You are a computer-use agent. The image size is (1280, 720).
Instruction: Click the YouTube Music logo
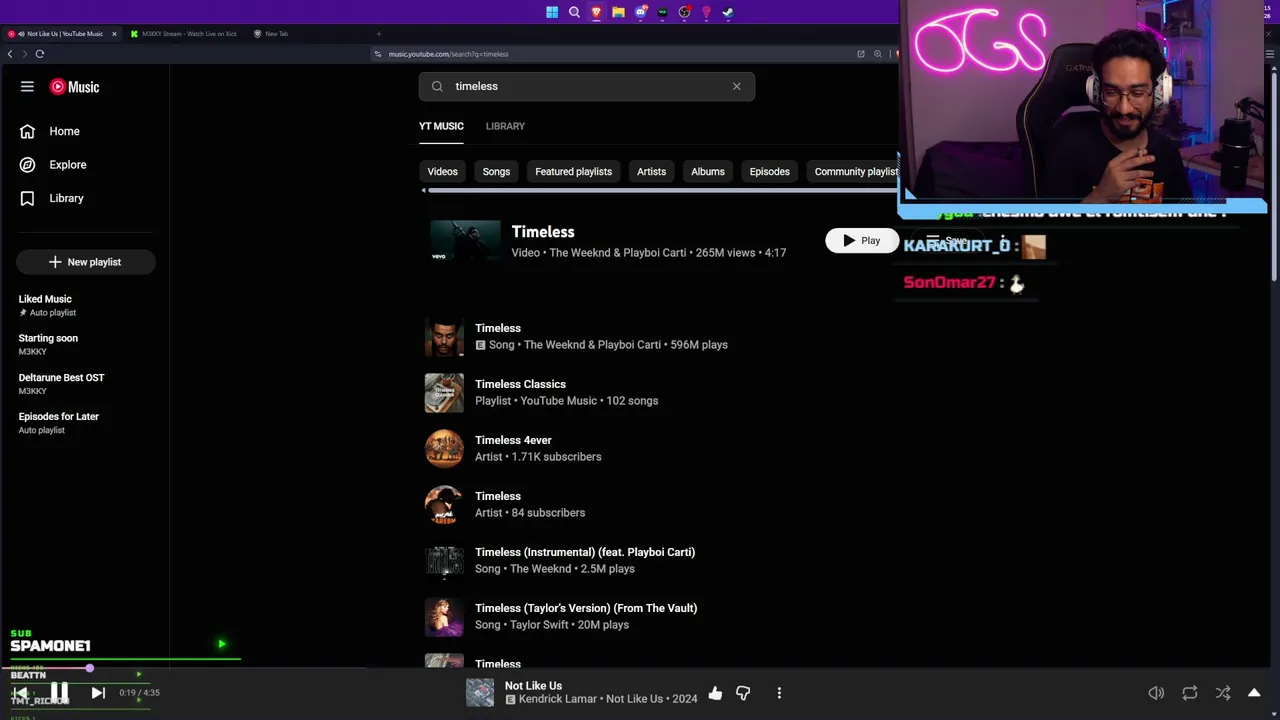75,87
